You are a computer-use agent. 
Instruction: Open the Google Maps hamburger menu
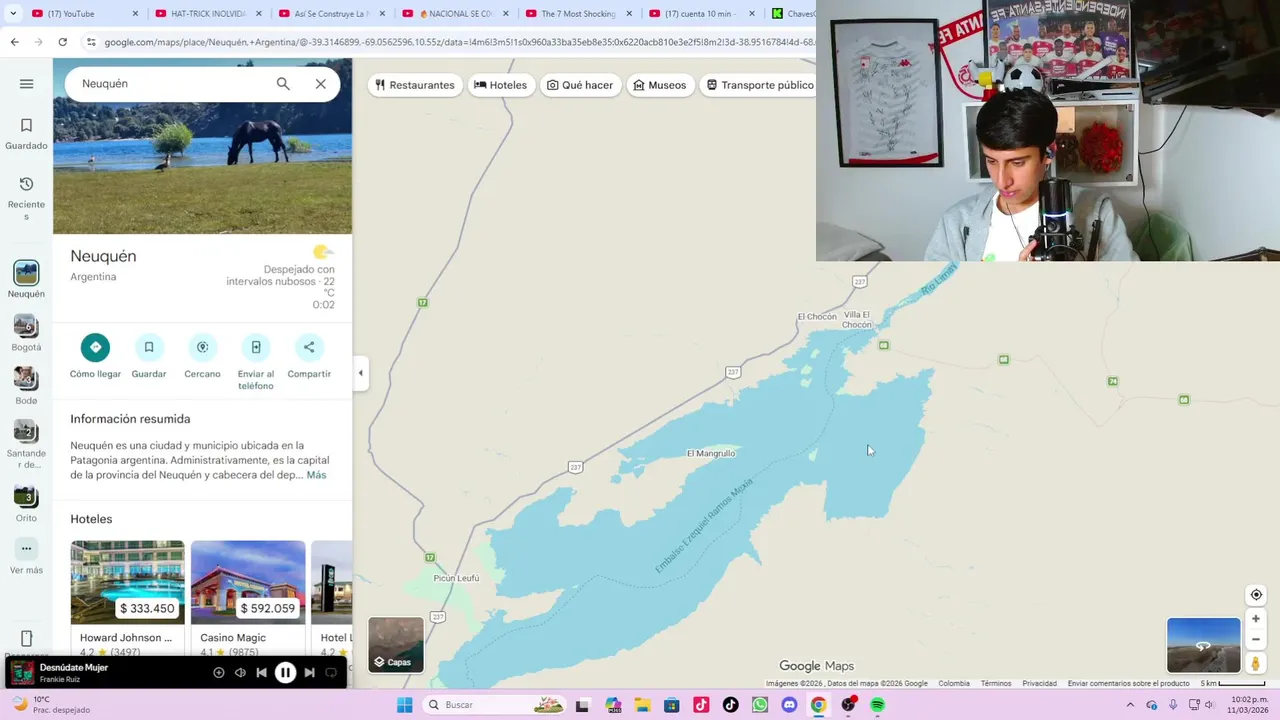(x=26, y=84)
